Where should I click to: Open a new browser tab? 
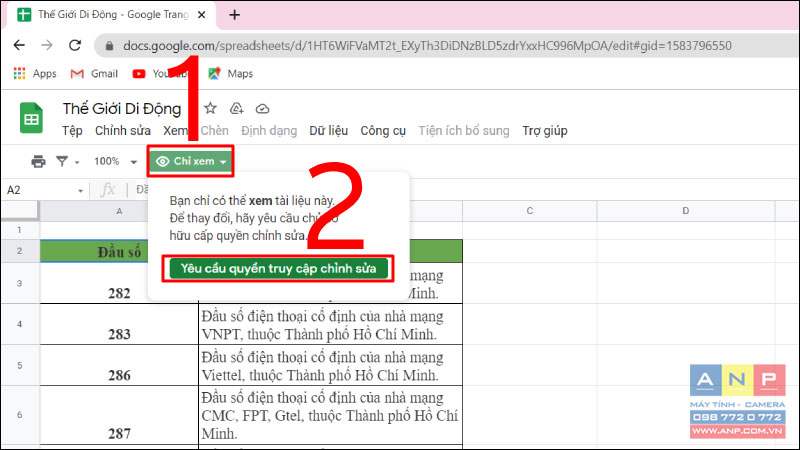(235, 15)
